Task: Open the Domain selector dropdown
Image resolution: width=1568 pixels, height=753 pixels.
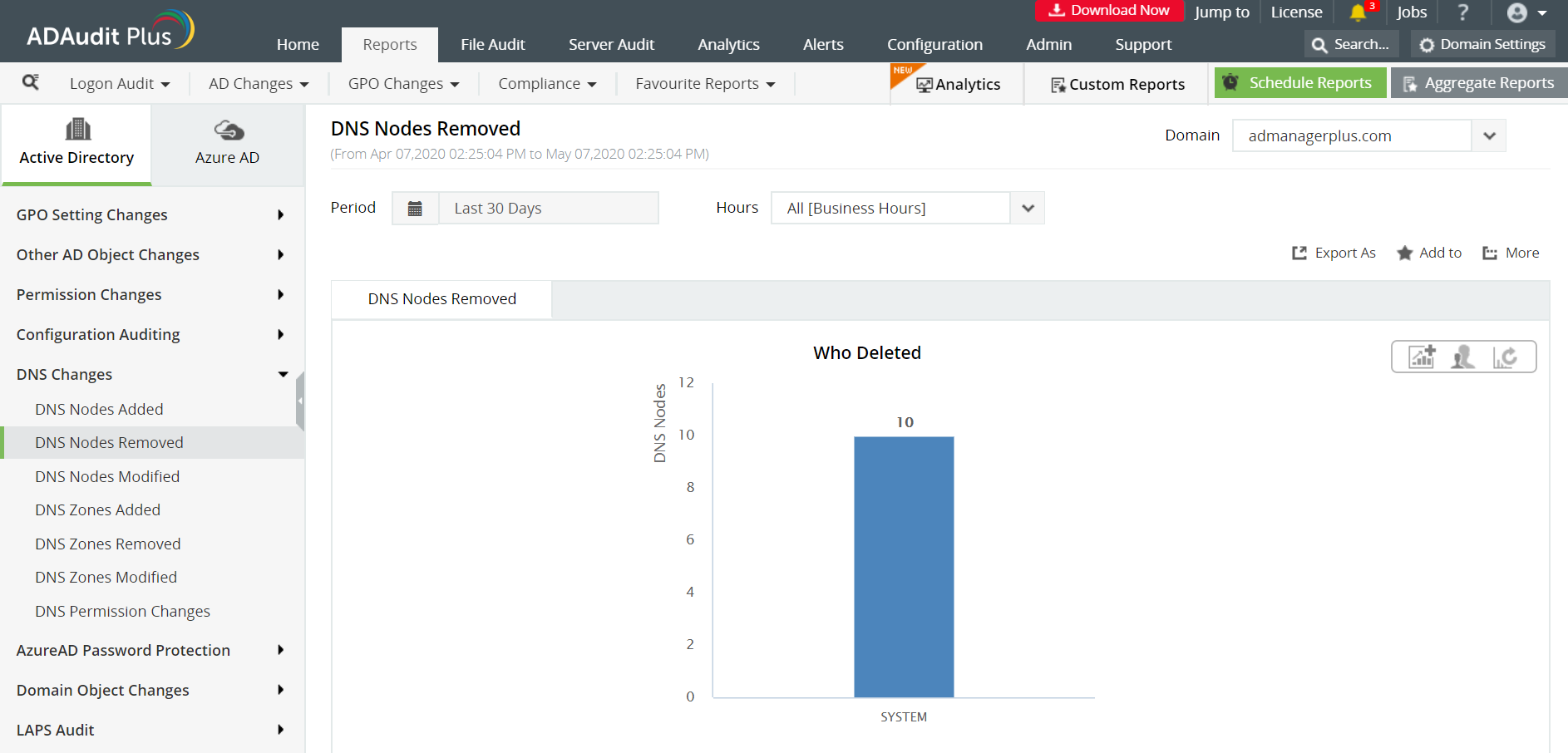Action: (1488, 135)
